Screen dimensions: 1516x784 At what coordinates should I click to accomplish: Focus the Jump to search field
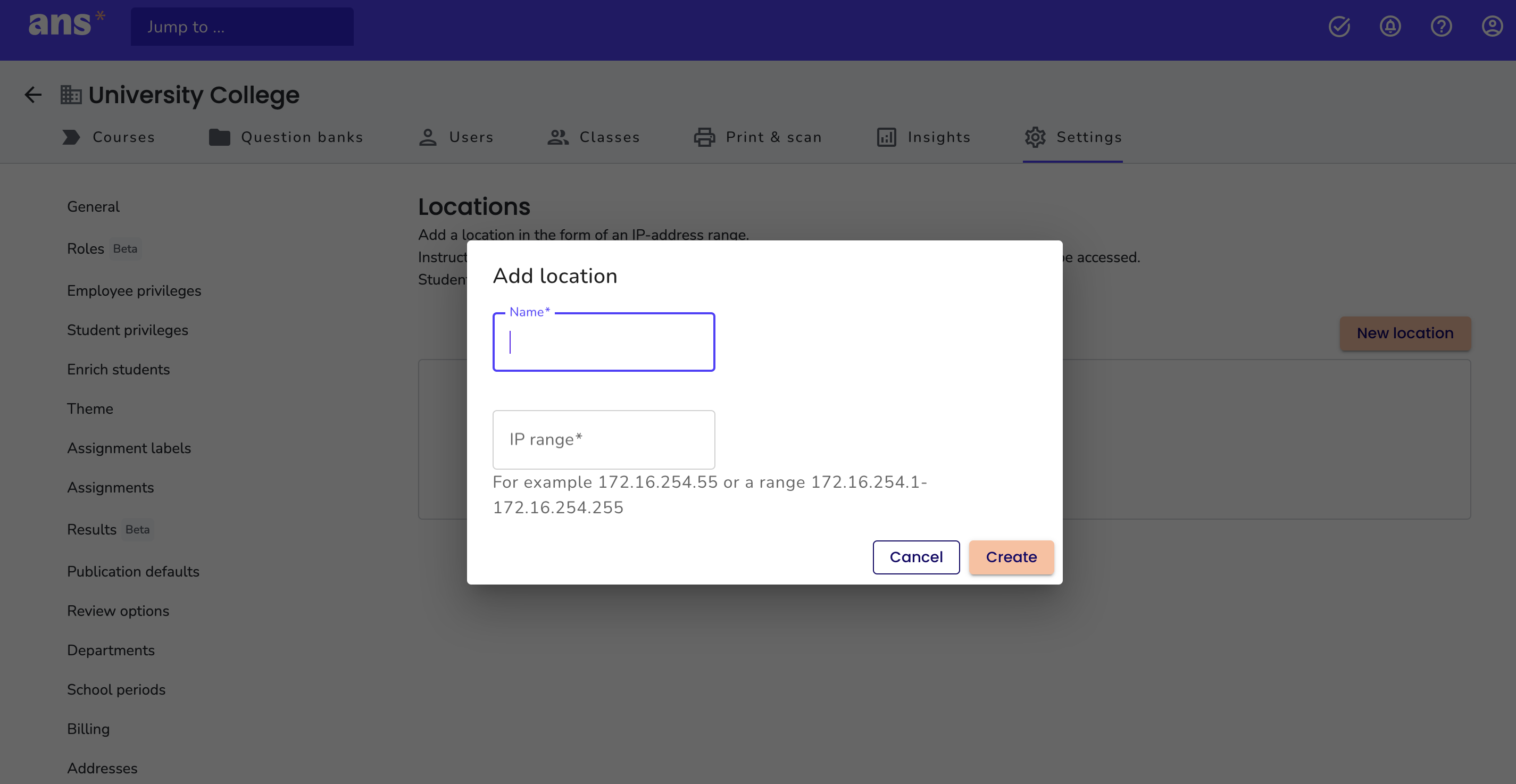(242, 27)
